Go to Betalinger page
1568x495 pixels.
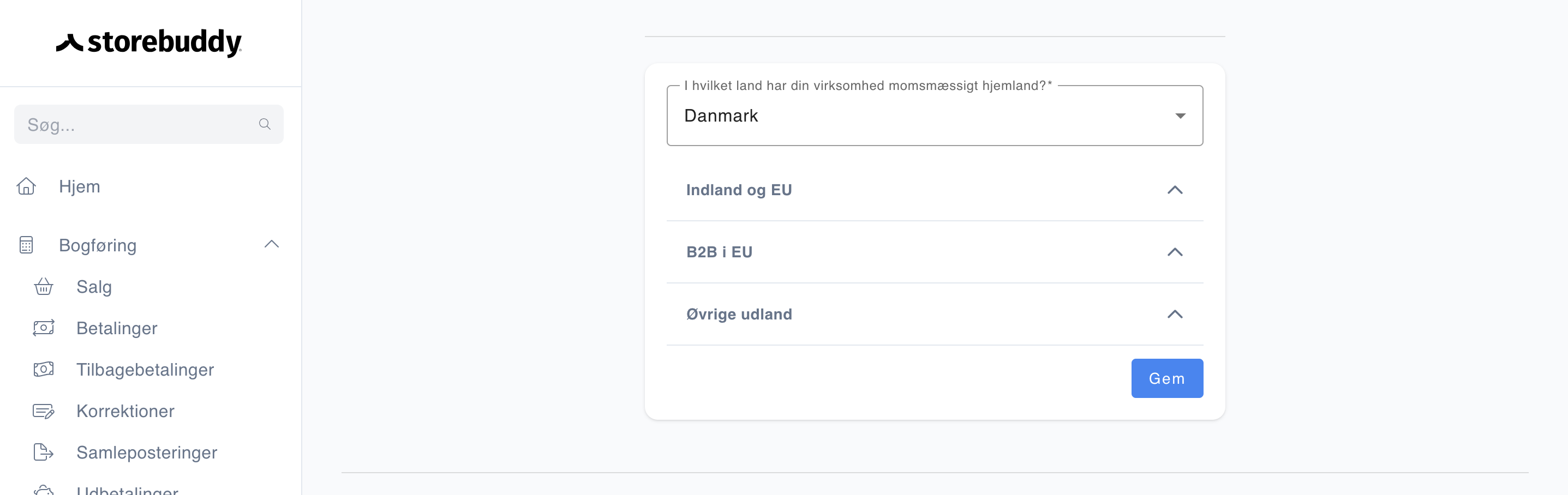tap(117, 328)
